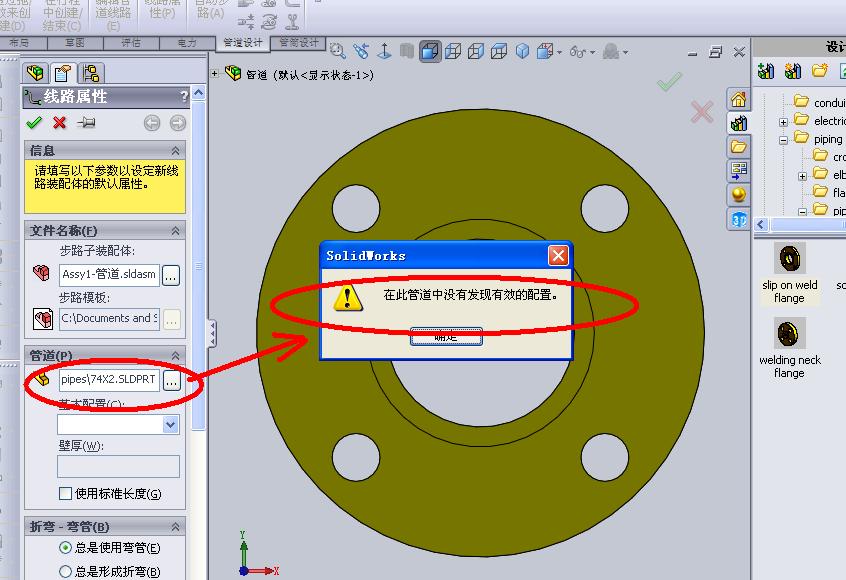Browse for routing subassembly file
This screenshot has width=846, height=580.
click(171, 275)
